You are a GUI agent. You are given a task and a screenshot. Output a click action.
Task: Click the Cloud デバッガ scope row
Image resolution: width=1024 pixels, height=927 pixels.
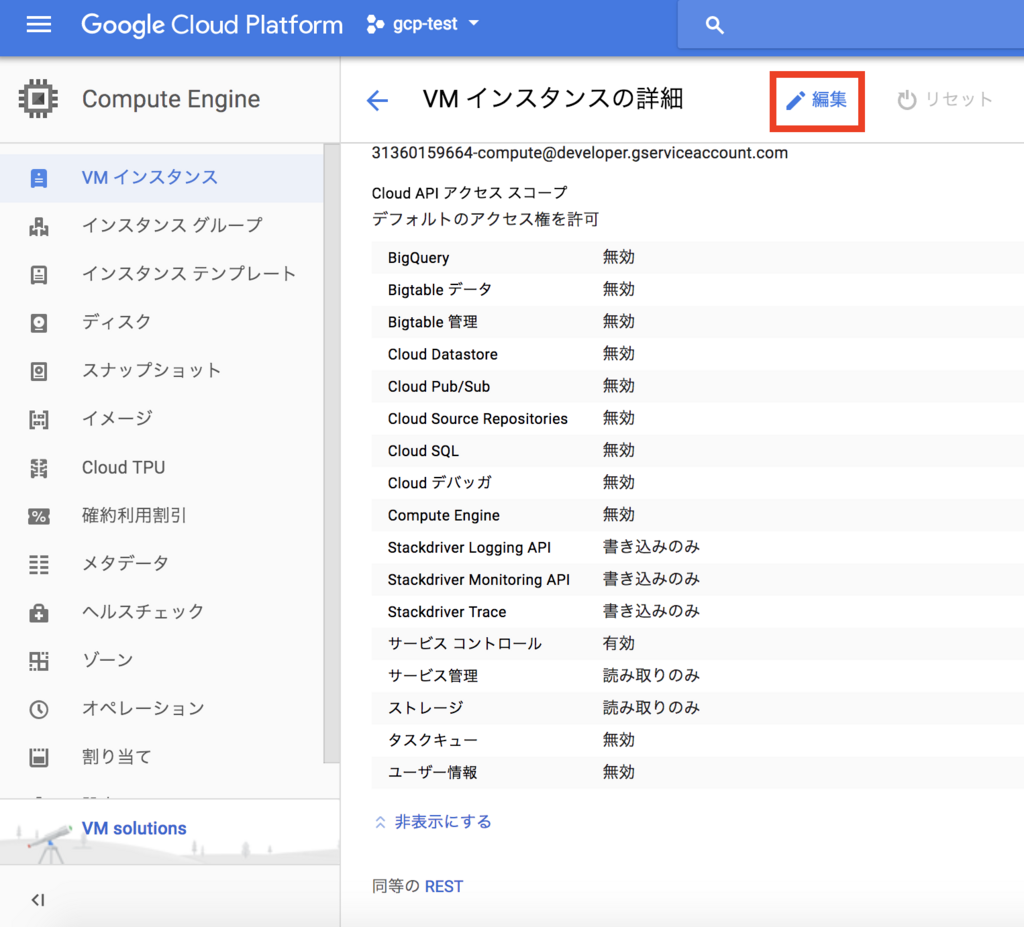(x=697, y=483)
